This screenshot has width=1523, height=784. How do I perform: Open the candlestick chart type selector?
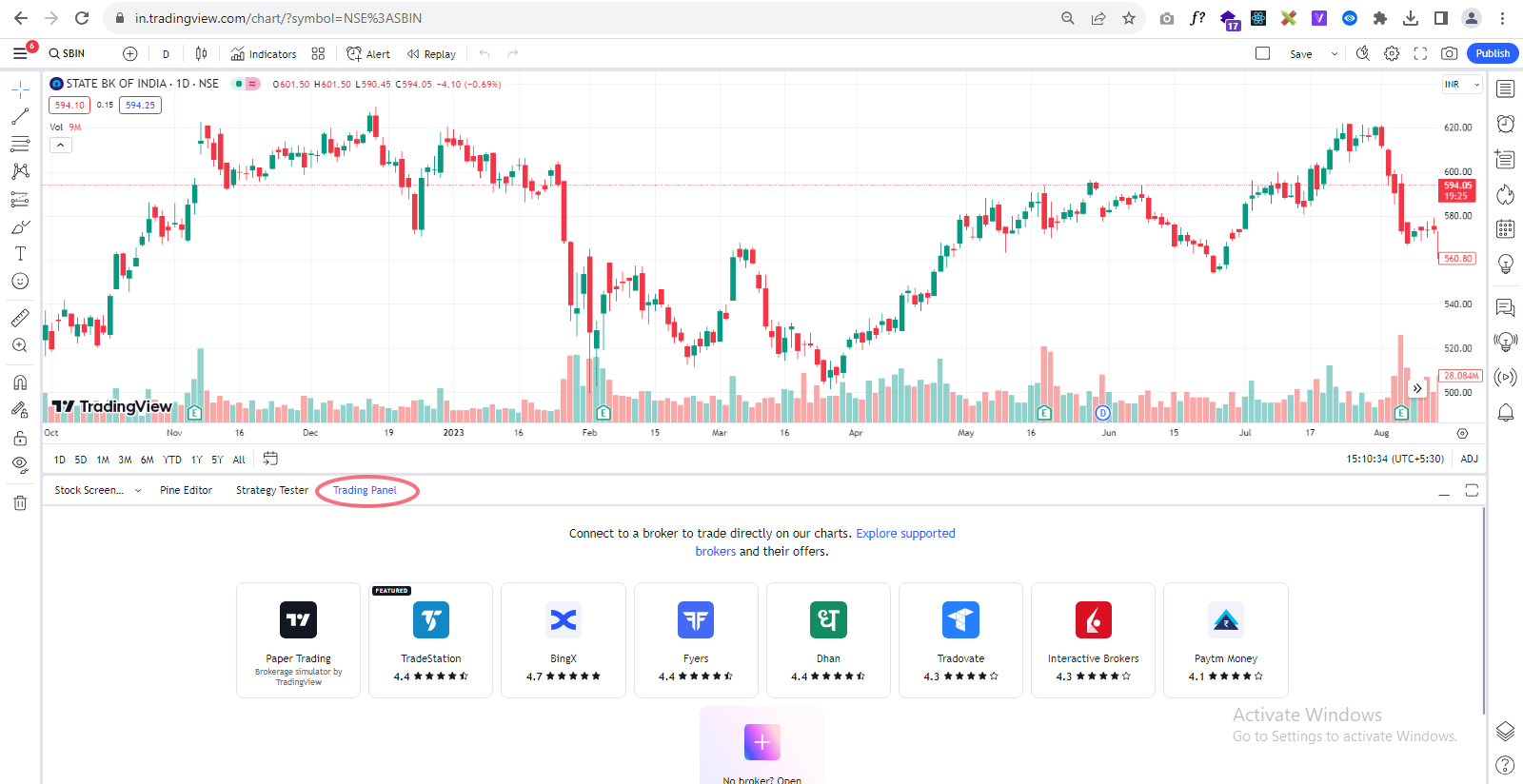pyautogui.click(x=201, y=53)
